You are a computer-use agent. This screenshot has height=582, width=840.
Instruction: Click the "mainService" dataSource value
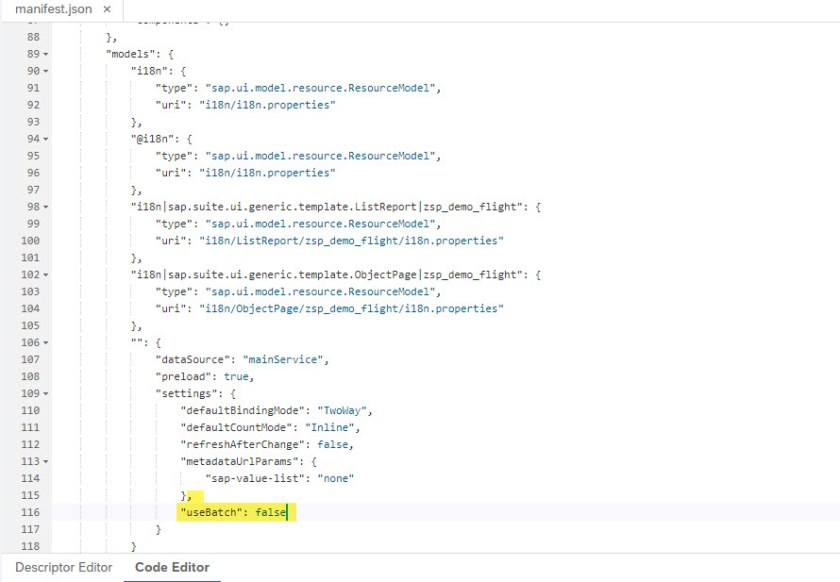[283, 360]
